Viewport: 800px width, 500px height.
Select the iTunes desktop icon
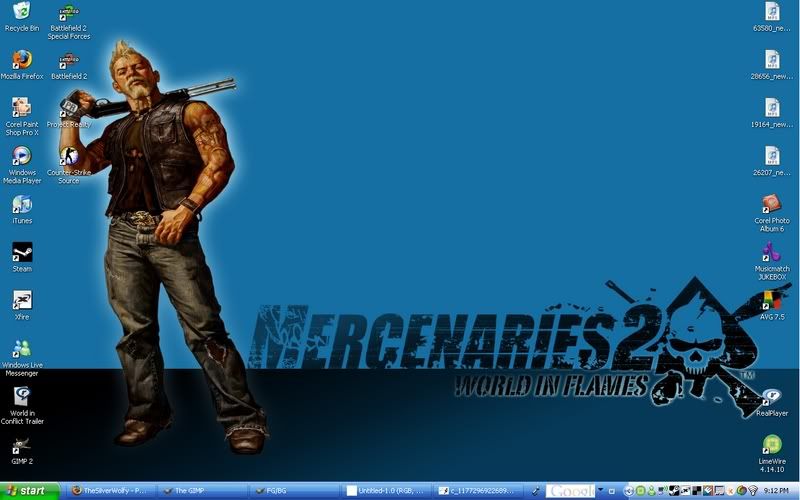22,209
